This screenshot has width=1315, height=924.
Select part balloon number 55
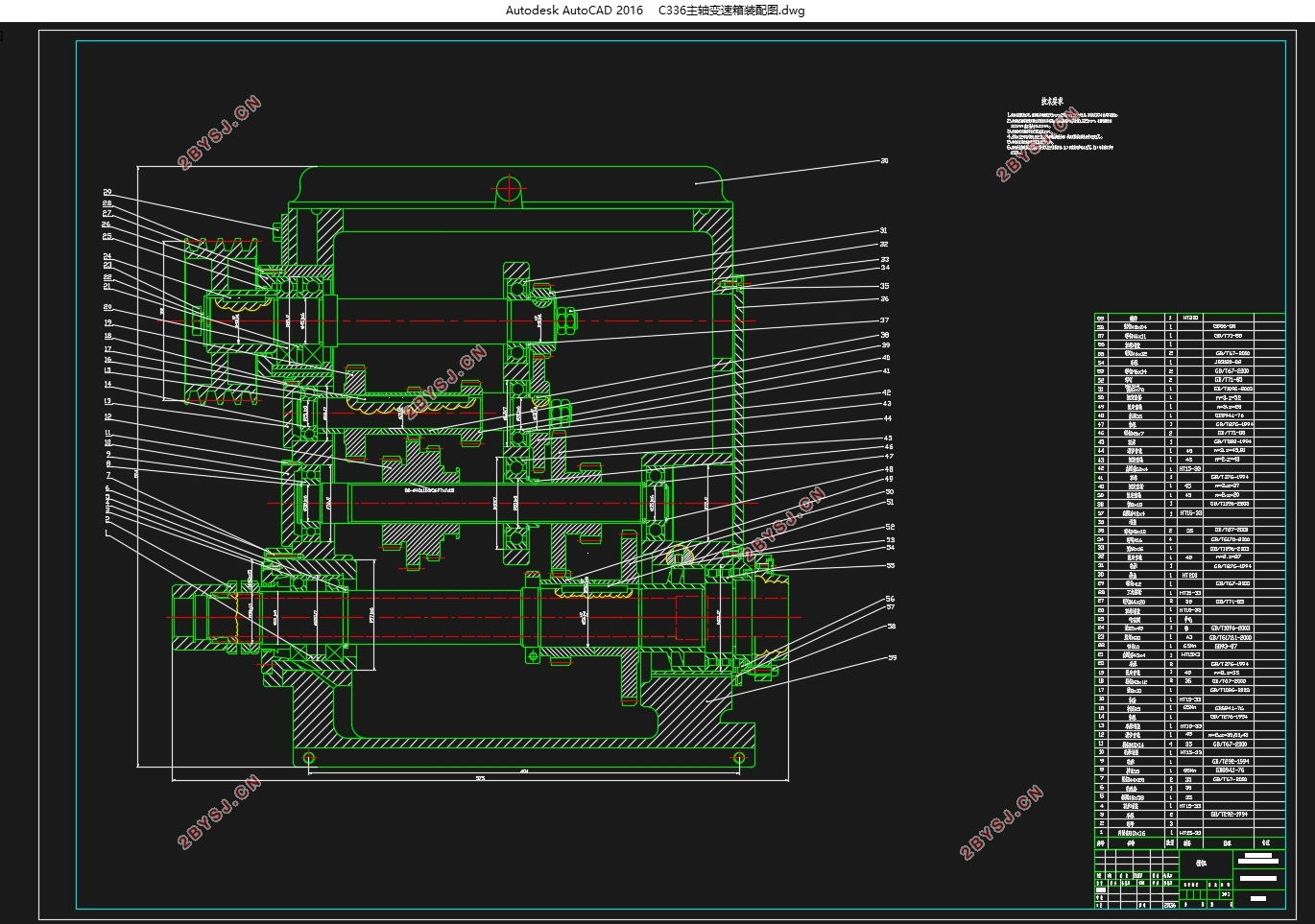tap(891, 566)
